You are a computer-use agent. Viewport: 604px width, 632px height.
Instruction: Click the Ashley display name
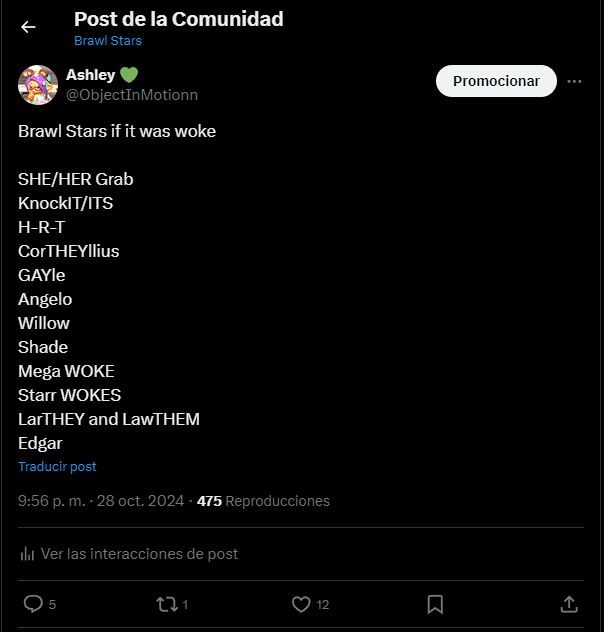tap(90, 75)
